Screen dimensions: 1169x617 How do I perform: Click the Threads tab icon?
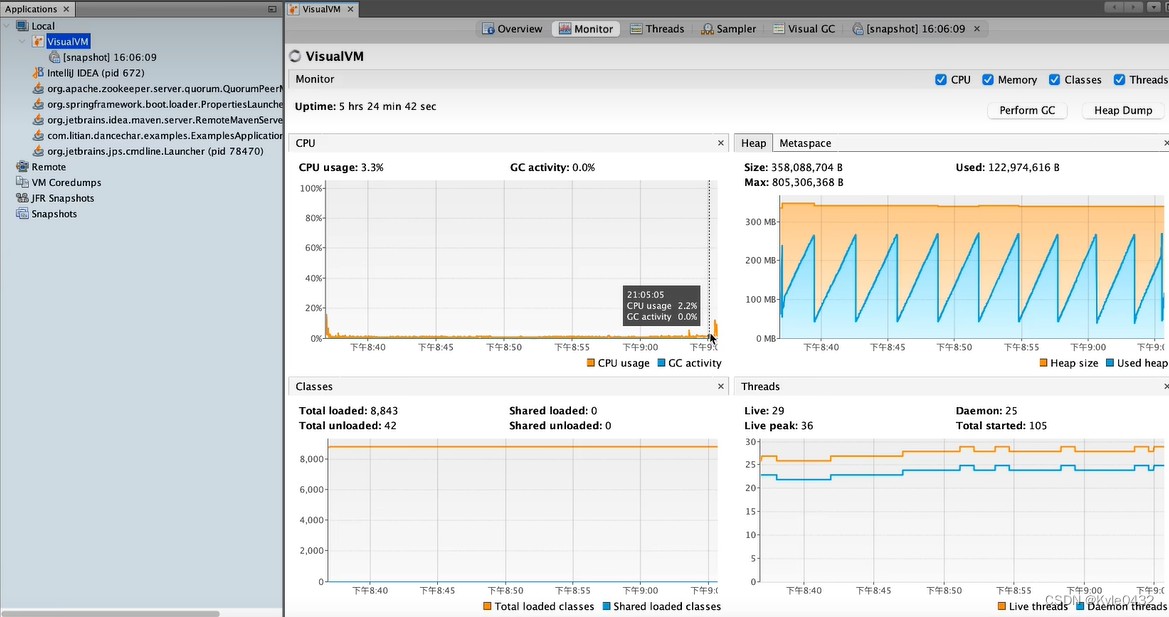636,29
